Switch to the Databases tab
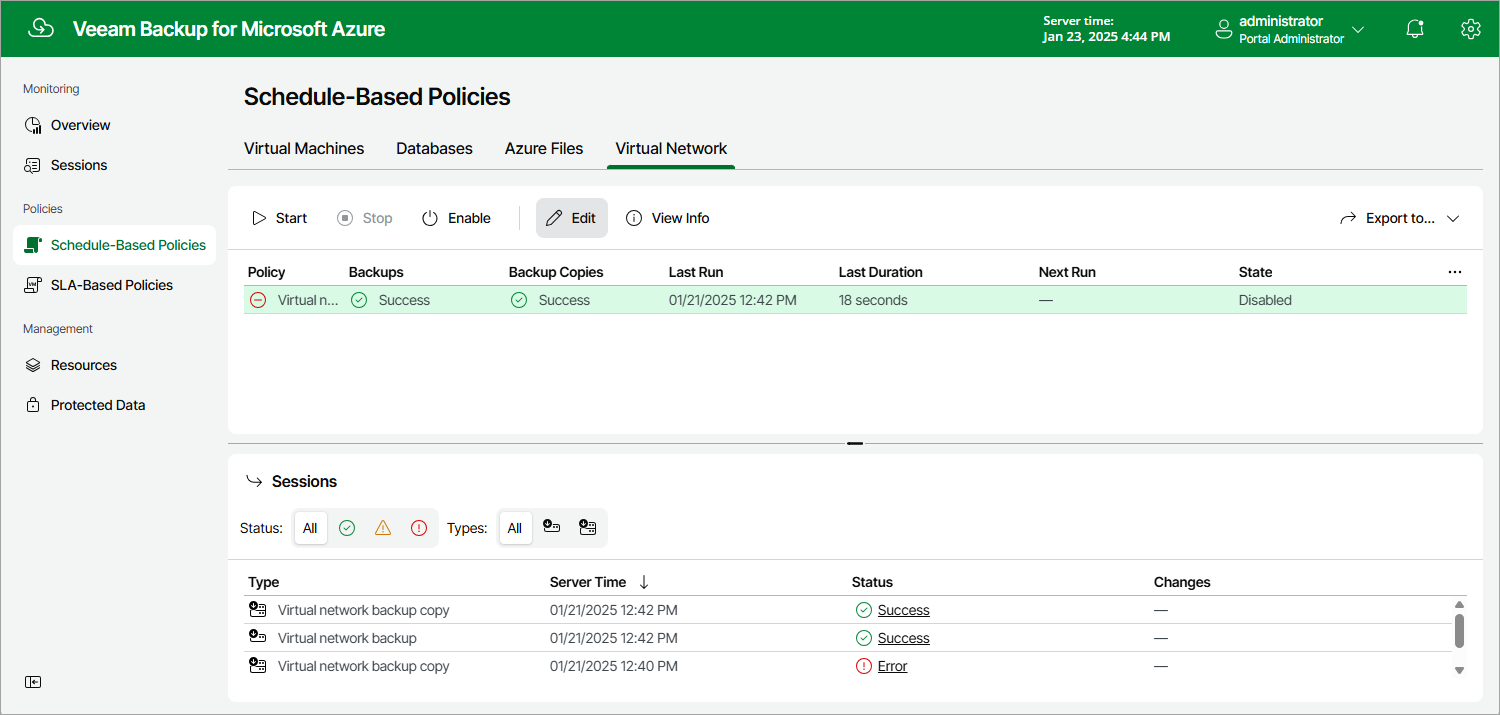Screen dimensions: 1500x715 pyautogui.click(x=434, y=148)
